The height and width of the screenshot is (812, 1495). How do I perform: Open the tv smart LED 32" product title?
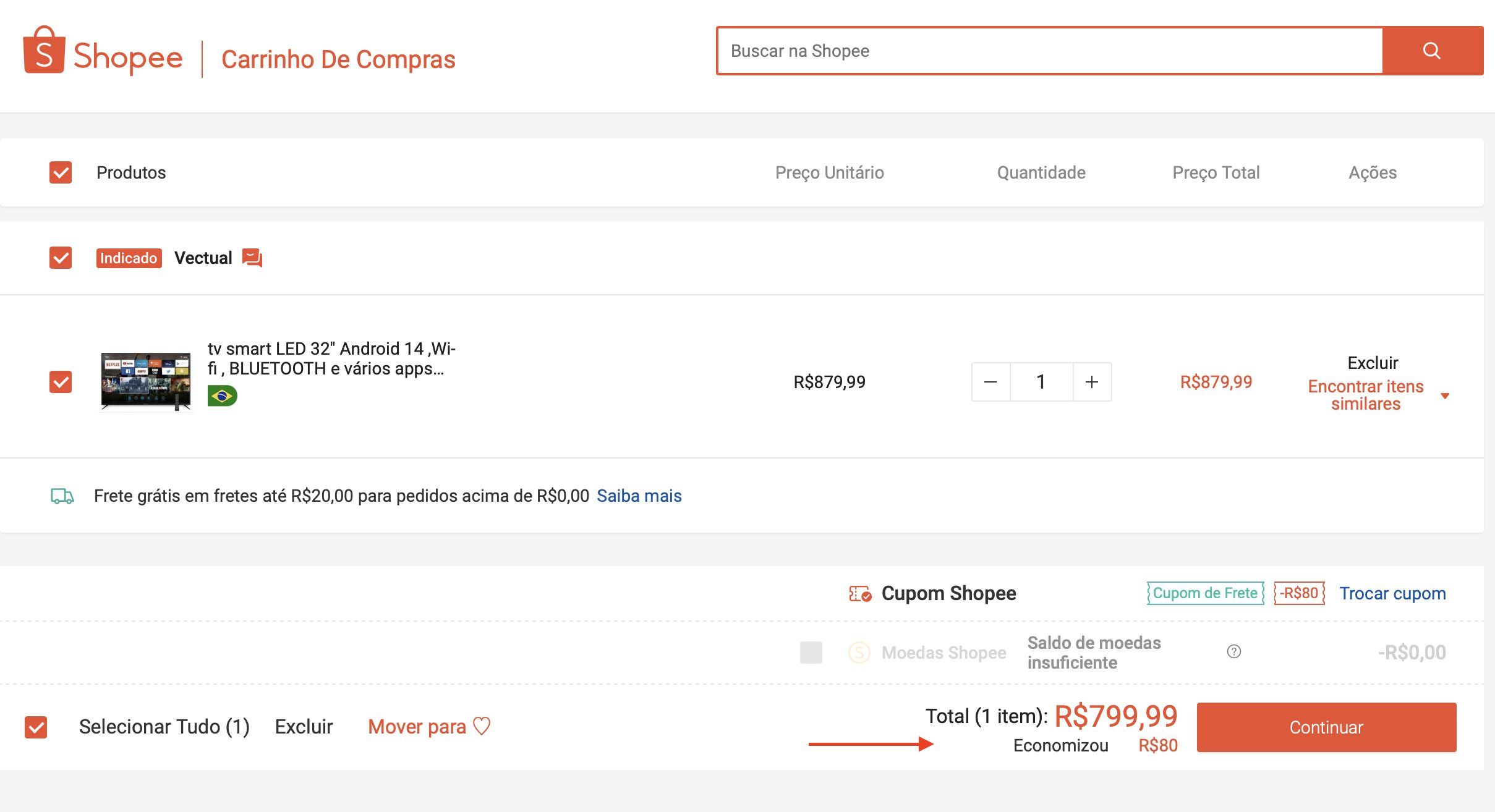pyautogui.click(x=331, y=358)
